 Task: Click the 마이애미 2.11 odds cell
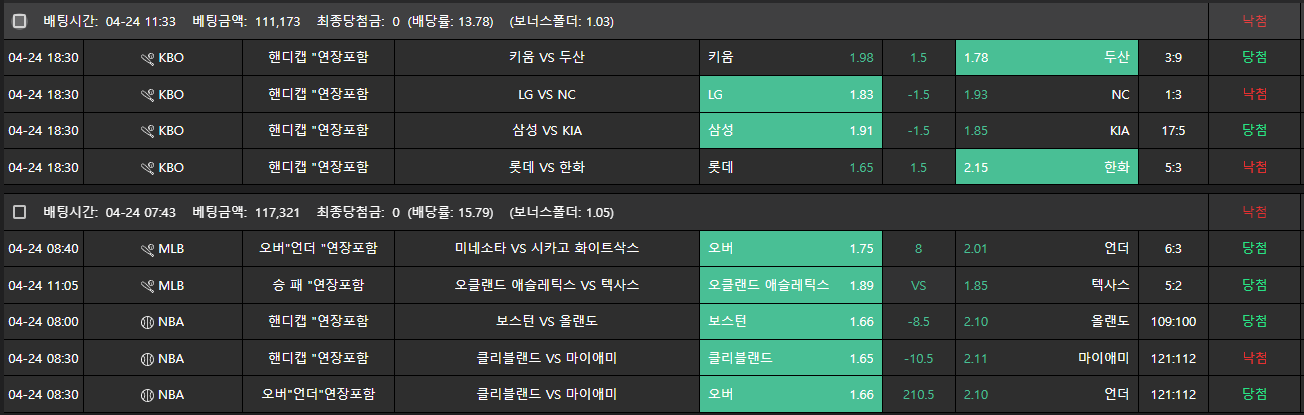[1046, 358]
